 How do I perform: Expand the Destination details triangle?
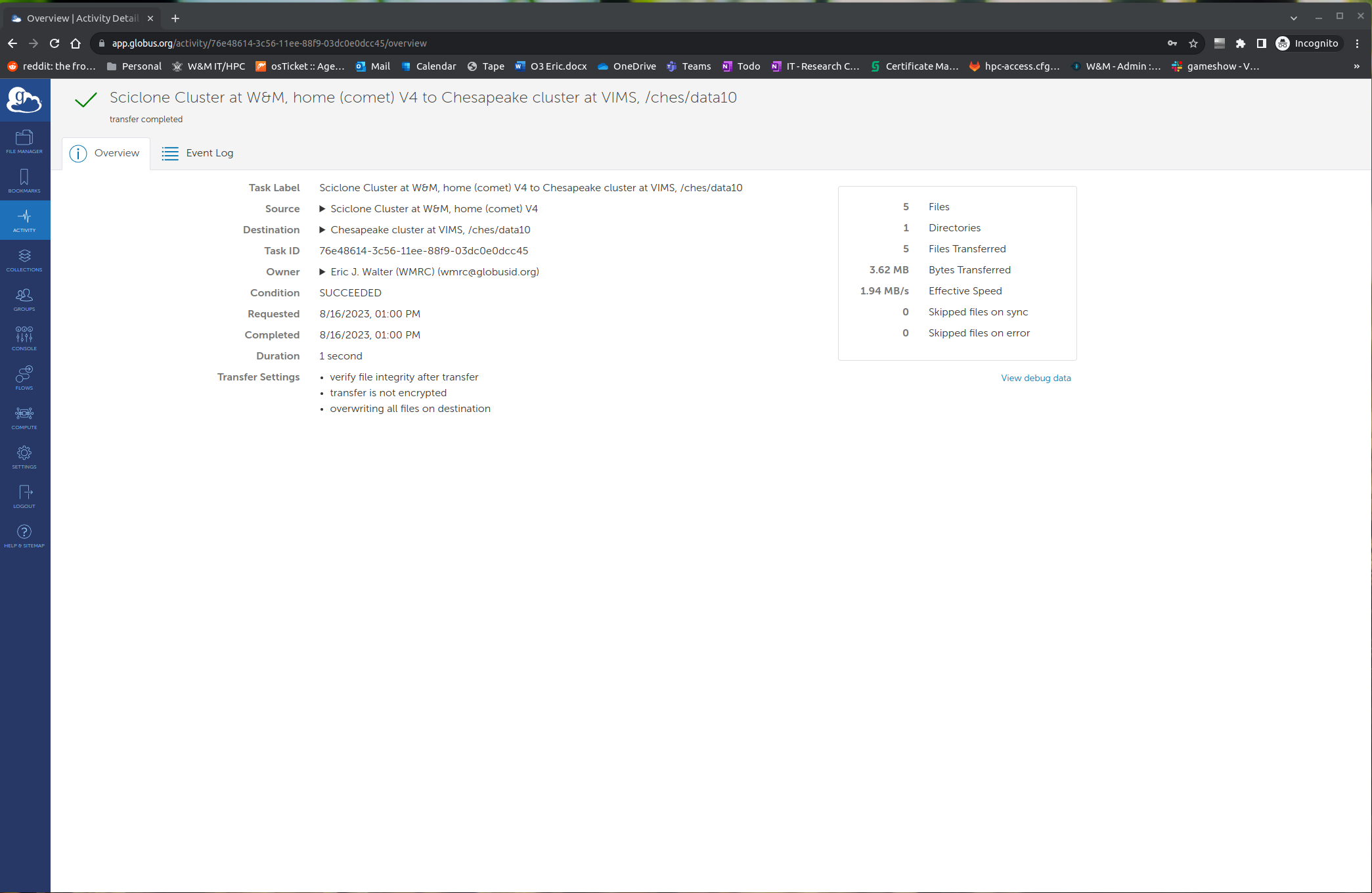tap(322, 230)
